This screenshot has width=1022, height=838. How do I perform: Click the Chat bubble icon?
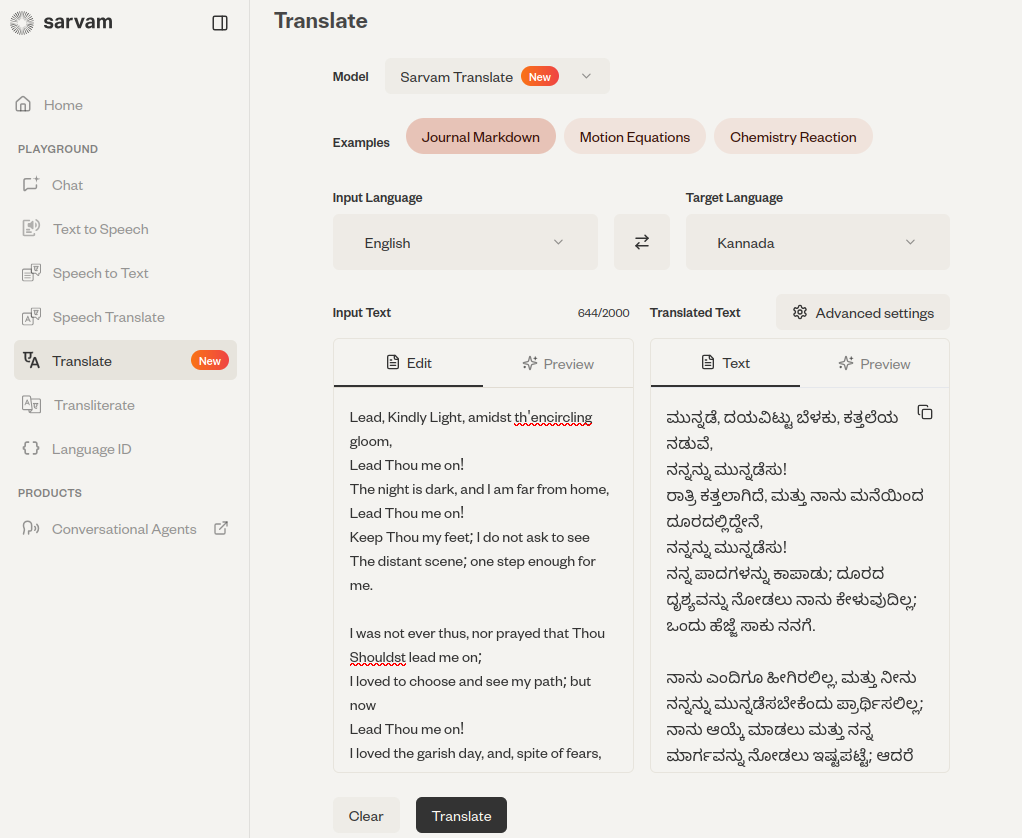click(31, 184)
